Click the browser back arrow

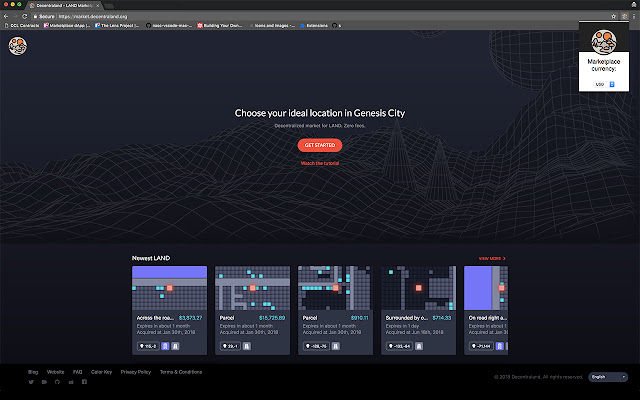pyautogui.click(x=6, y=16)
